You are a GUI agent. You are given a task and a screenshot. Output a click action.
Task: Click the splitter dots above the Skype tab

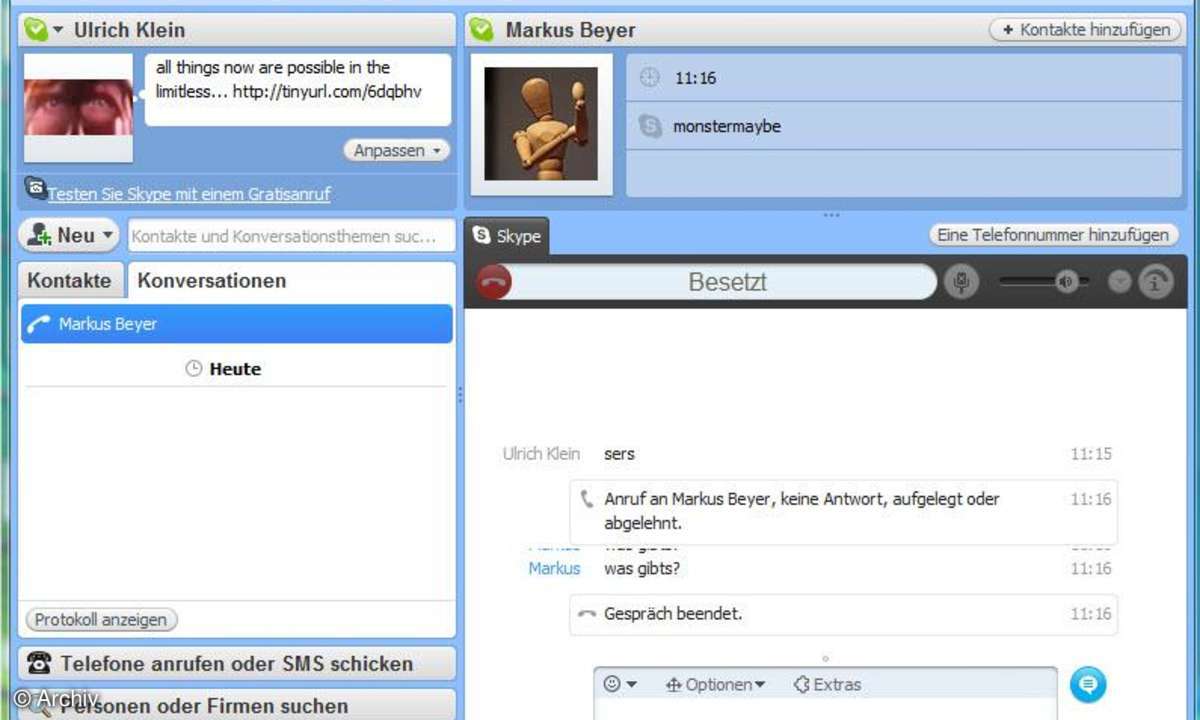(831, 214)
